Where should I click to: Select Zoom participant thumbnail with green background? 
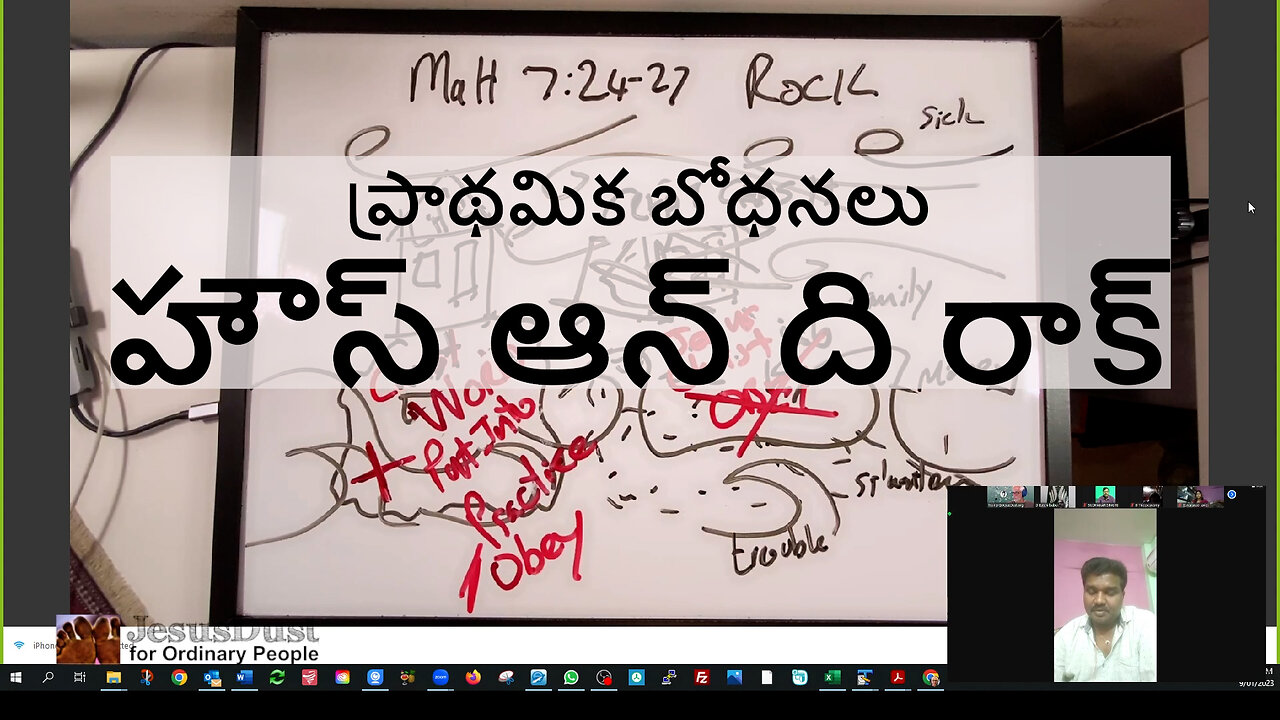(x=1104, y=496)
